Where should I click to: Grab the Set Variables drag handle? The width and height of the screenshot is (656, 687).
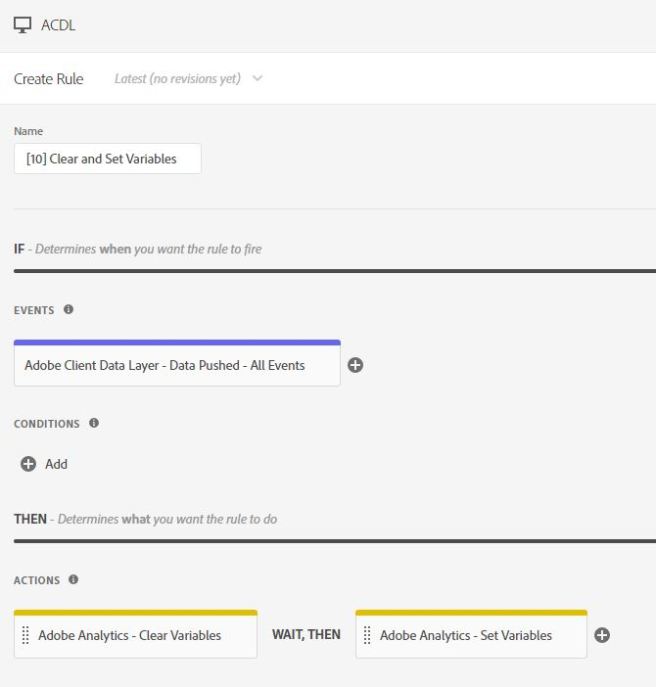(367, 636)
